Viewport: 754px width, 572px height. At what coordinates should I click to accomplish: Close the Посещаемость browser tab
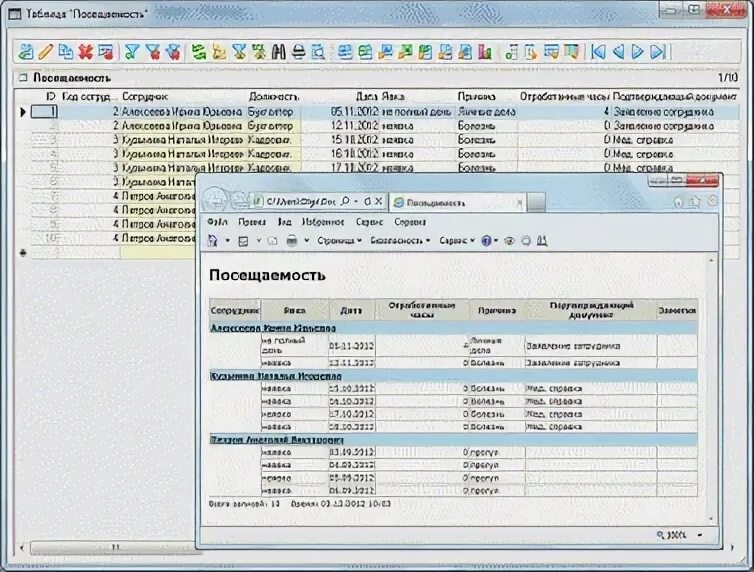click(x=519, y=203)
